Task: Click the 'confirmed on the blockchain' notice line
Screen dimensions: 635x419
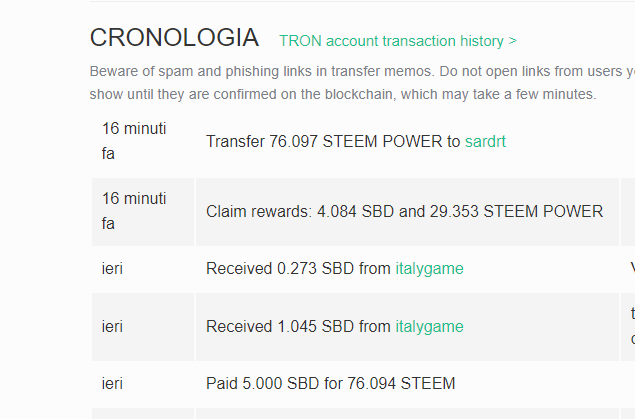Action: pyautogui.click(x=343, y=94)
